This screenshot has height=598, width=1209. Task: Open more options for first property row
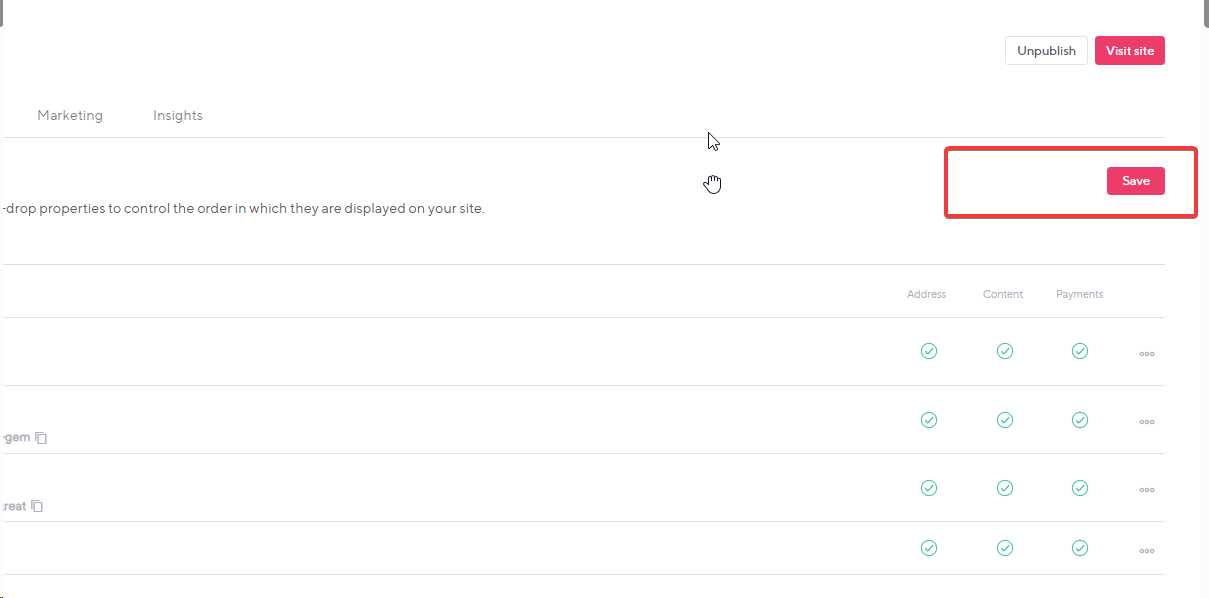[x=1147, y=354]
